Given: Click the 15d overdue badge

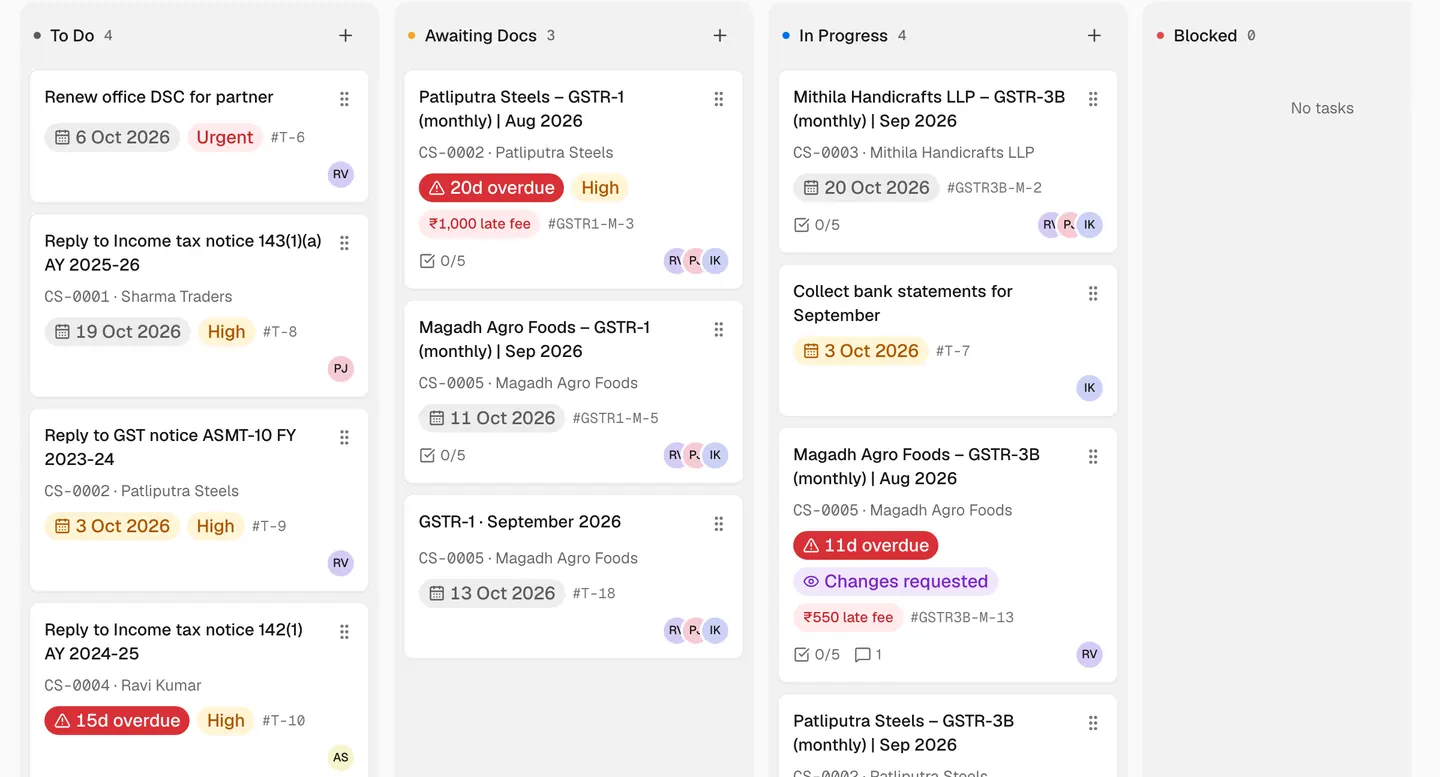Looking at the screenshot, I should click(117, 721).
